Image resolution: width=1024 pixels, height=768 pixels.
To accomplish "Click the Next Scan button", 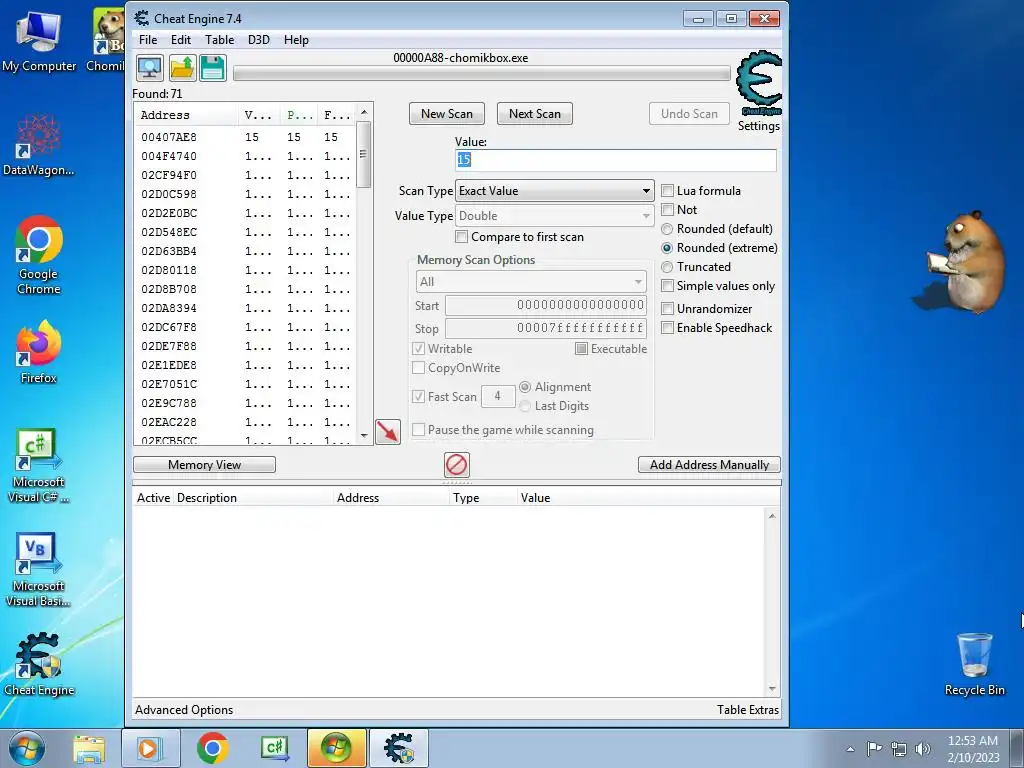I will tap(535, 114).
